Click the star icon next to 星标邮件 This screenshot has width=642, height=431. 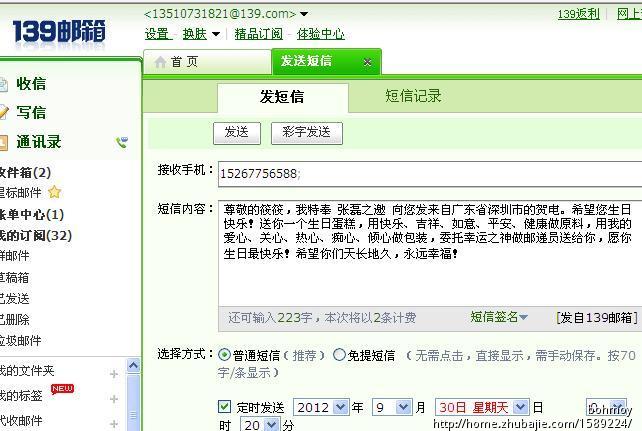[54, 192]
